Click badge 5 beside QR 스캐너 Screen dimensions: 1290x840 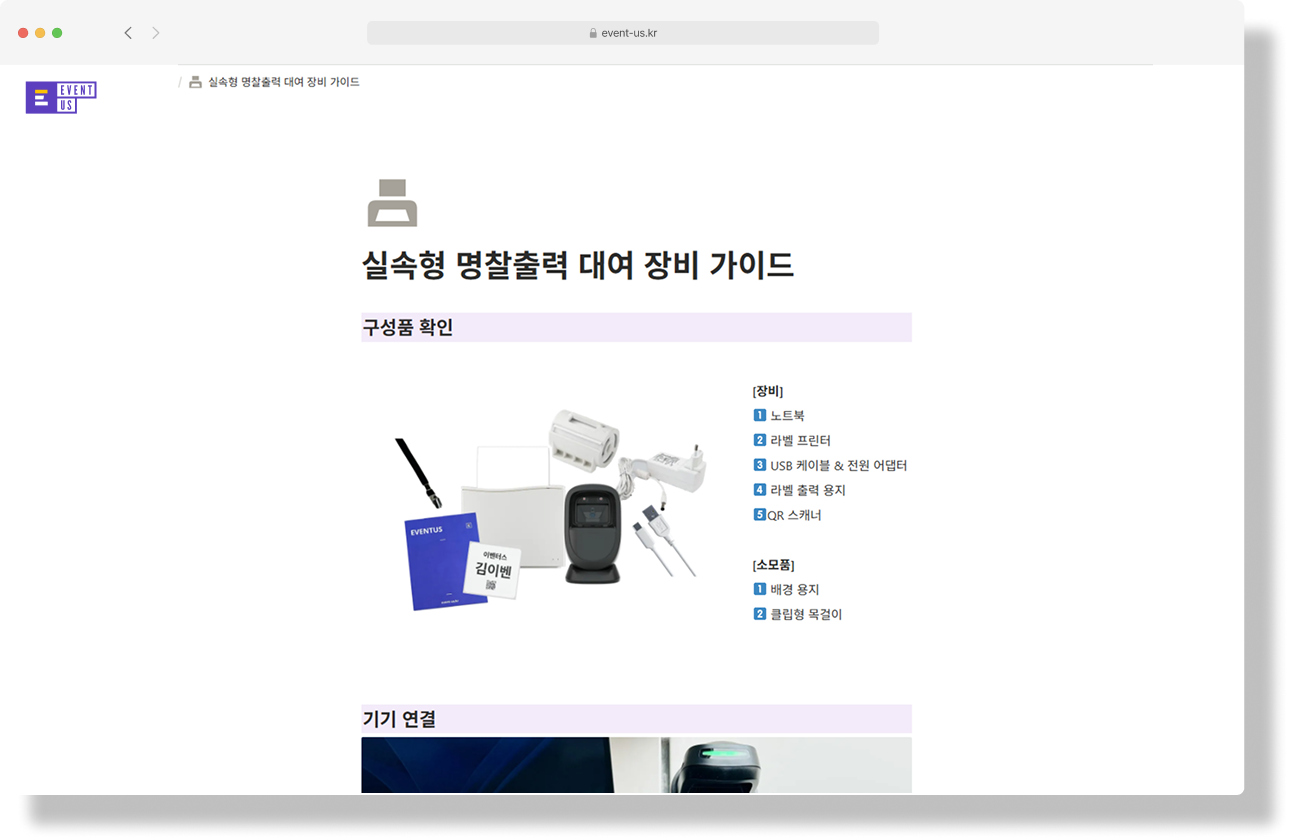pyautogui.click(x=760, y=514)
